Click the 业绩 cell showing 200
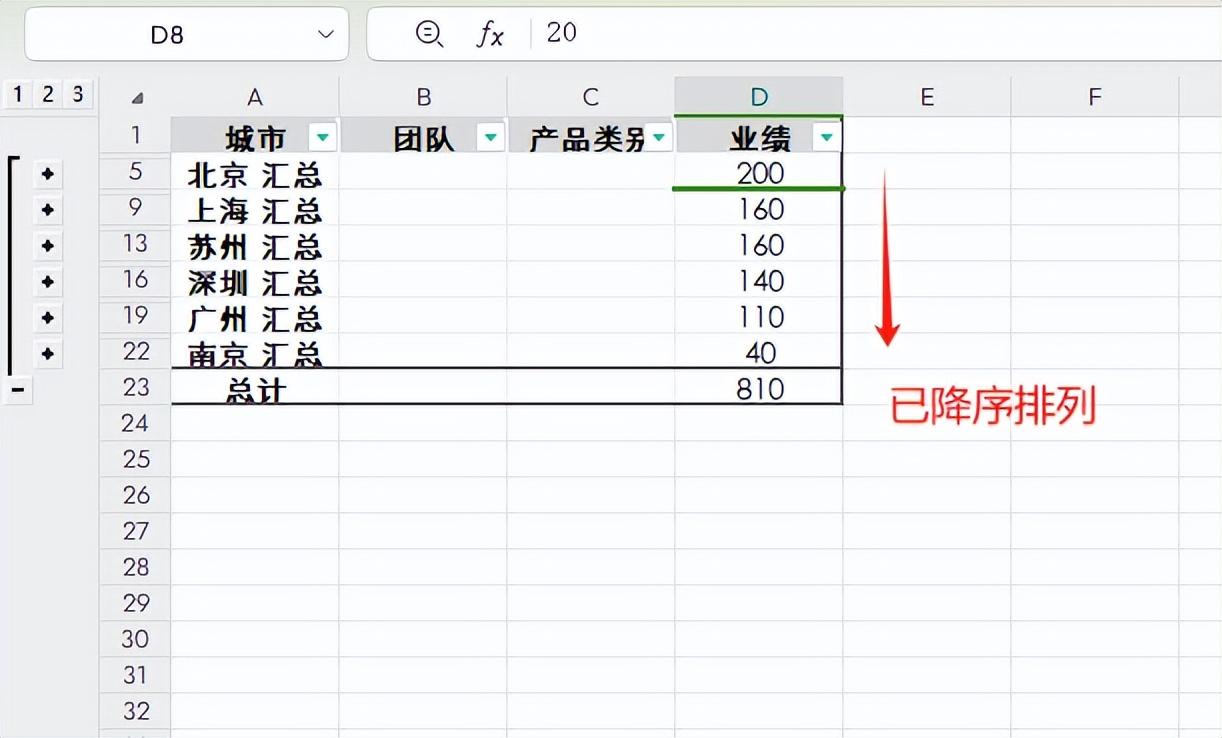 click(759, 172)
